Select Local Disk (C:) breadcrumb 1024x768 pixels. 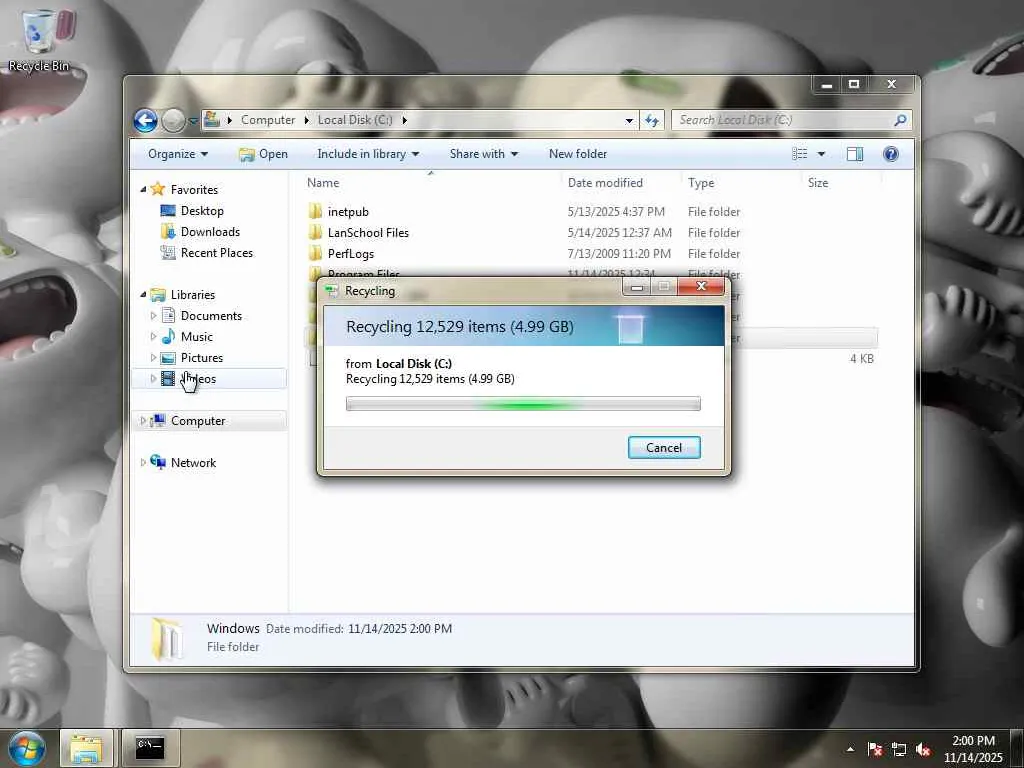click(x=355, y=120)
